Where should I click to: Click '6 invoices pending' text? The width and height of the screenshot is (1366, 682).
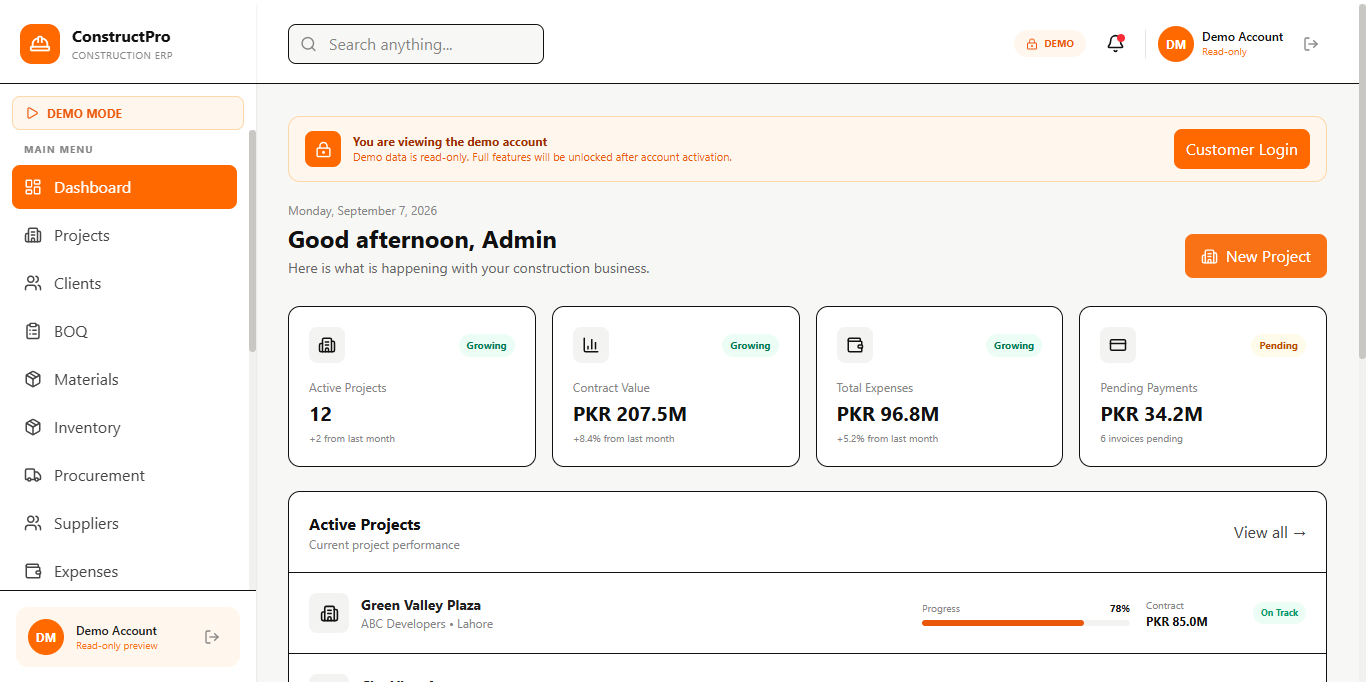click(x=1141, y=439)
